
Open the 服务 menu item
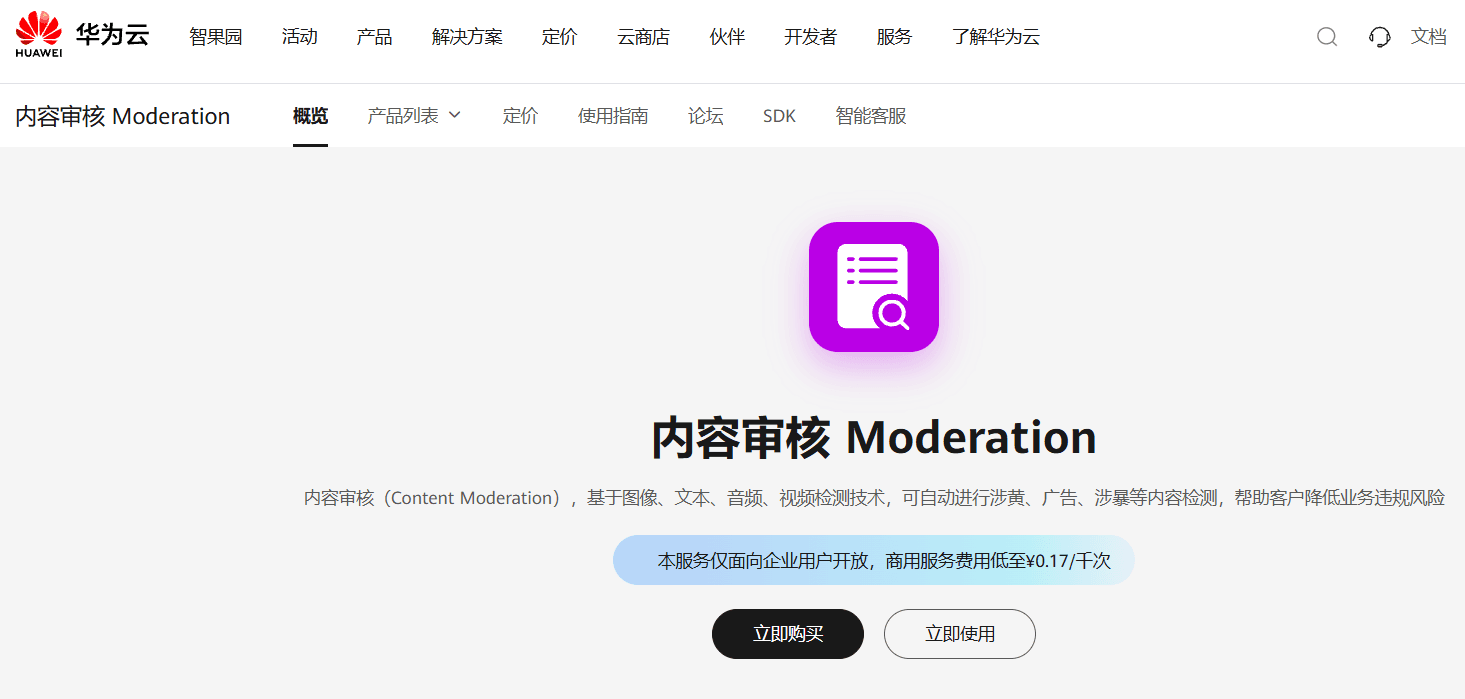(894, 37)
